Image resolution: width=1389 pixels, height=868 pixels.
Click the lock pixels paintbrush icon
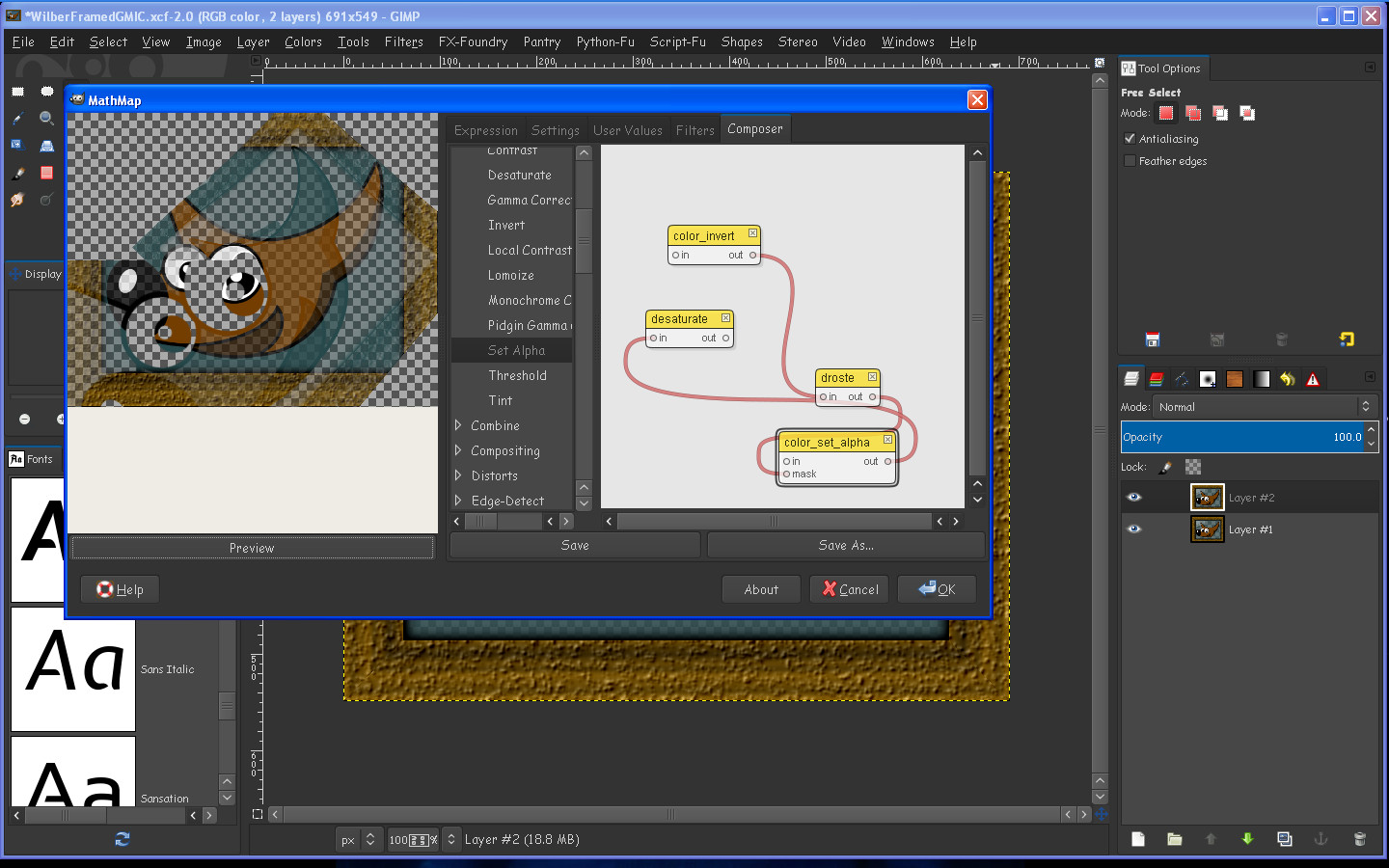(1165, 467)
